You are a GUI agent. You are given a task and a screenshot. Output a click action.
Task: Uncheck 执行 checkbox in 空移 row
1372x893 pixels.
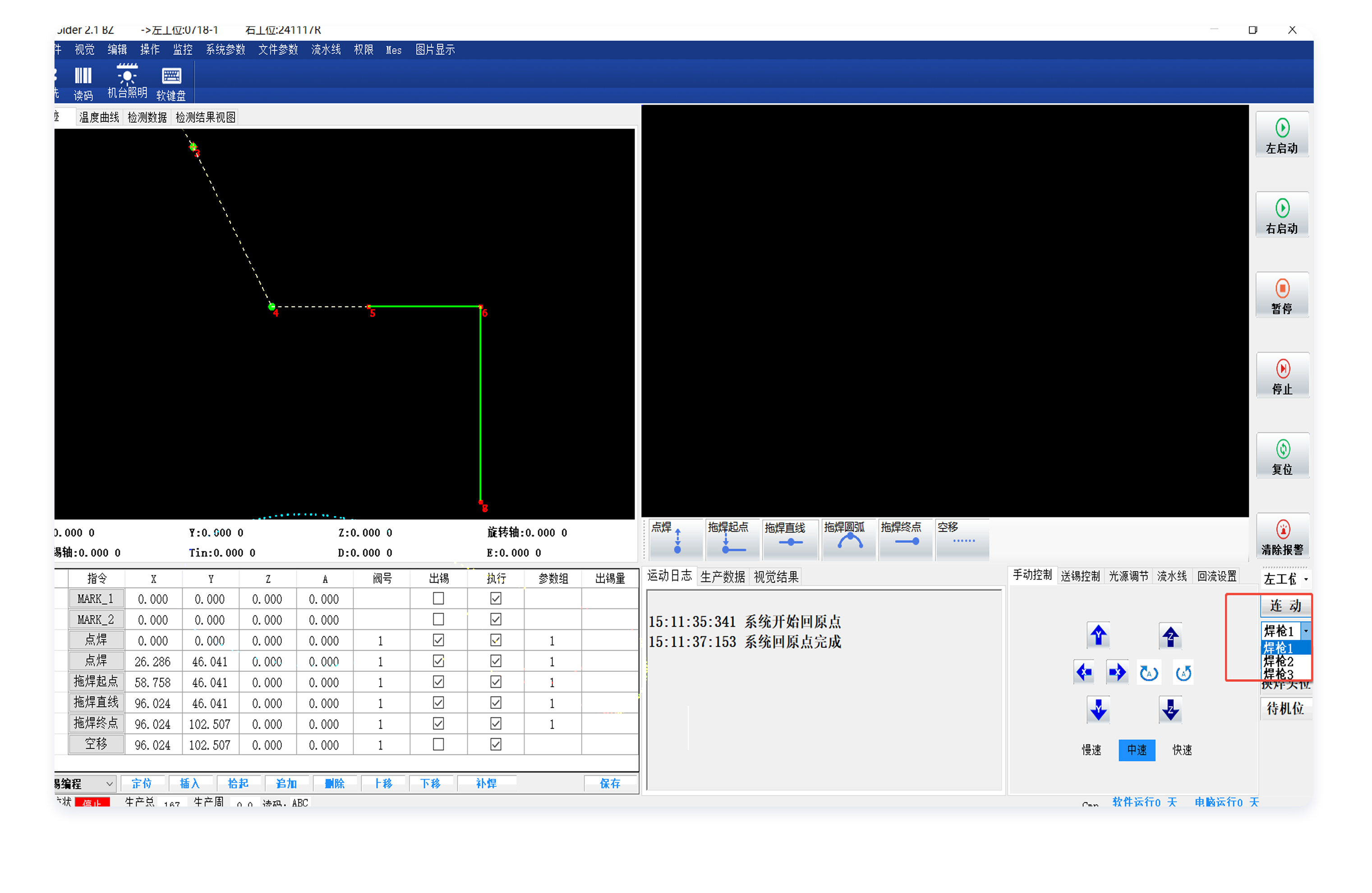(x=495, y=744)
